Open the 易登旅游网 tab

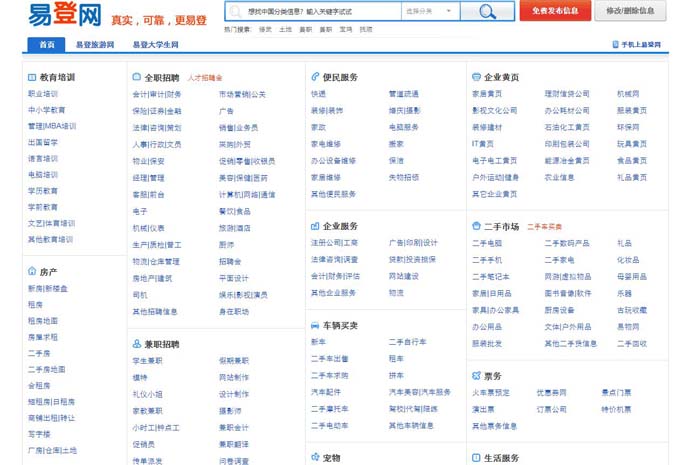coord(95,44)
